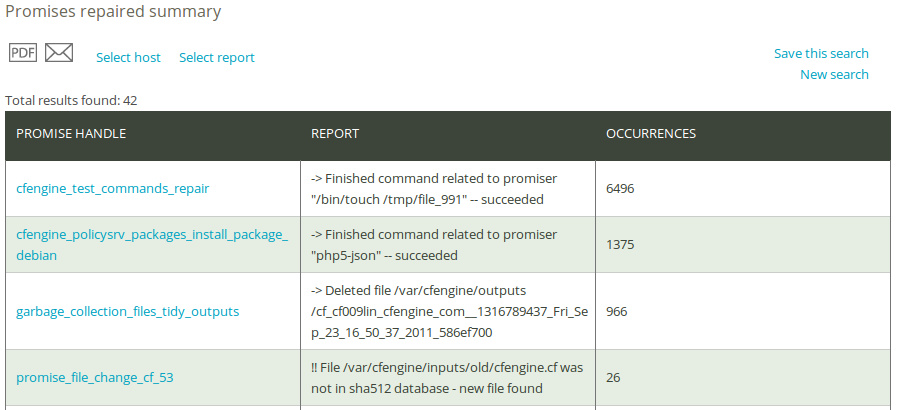Open promise_file_change_cf_53 handle link
The image size is (897, 410).
(x=95, y=377)
